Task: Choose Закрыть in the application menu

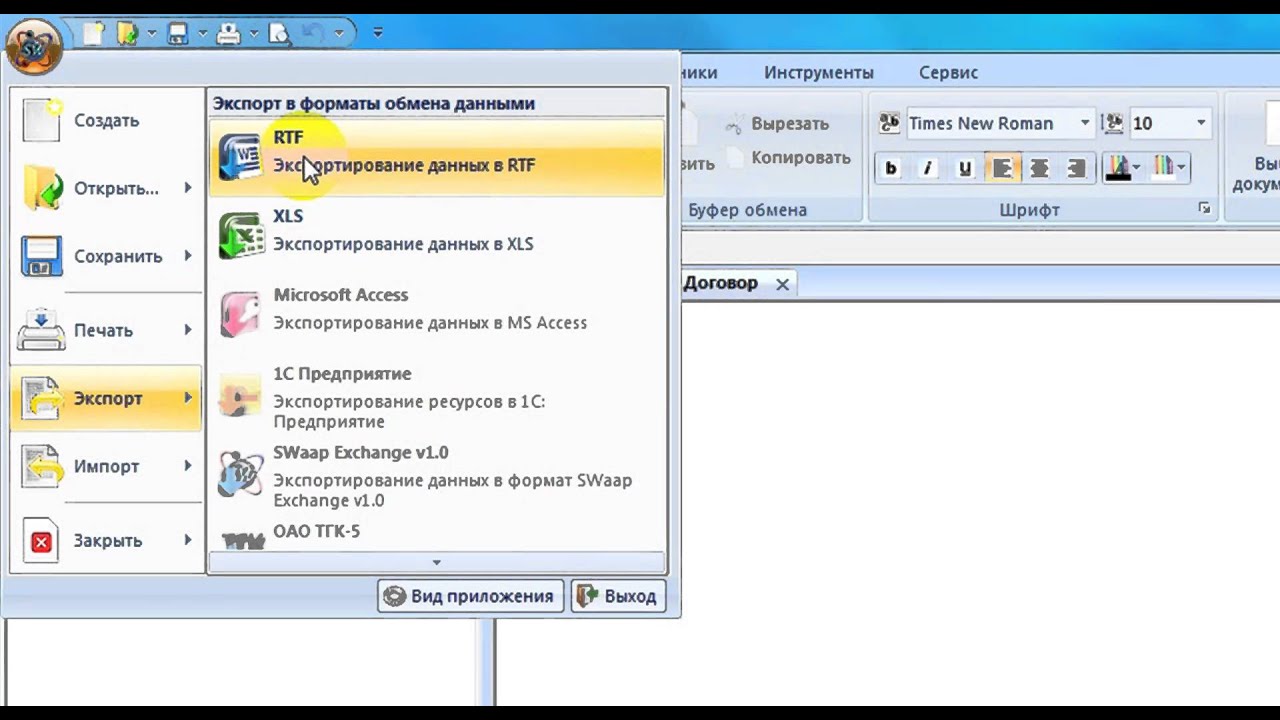Action: pyautogui.click(x=106, y=540)
